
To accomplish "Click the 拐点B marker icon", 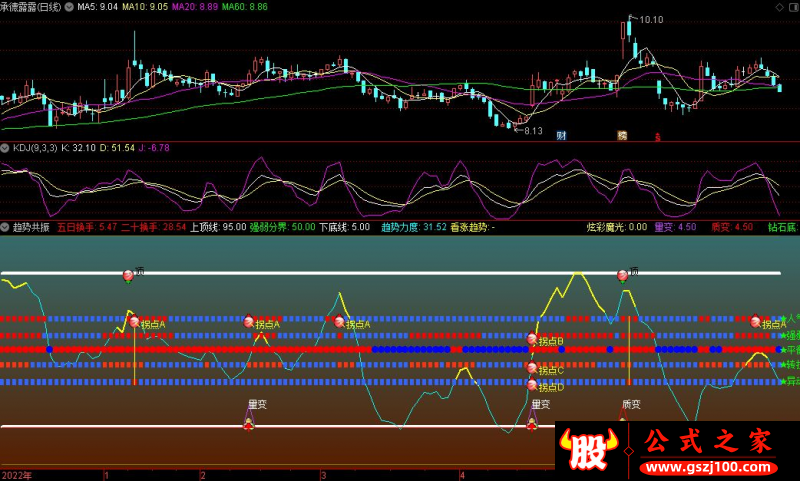I will (532, 340).
